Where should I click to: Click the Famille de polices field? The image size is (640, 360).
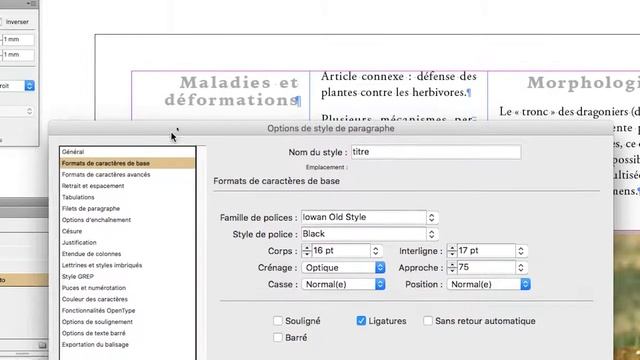pyautogui.click(x=364, y=217)
